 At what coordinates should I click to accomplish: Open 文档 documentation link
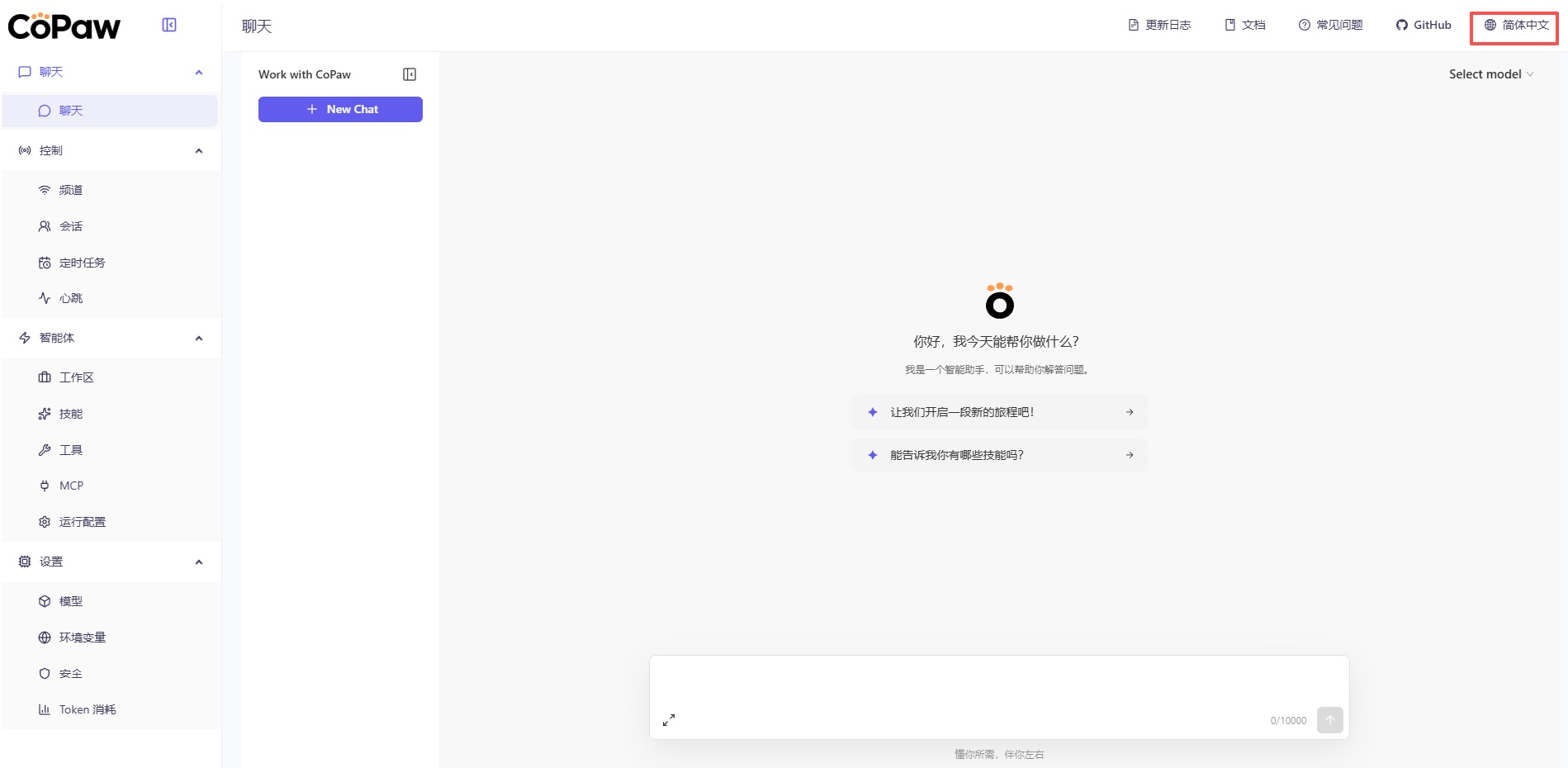(1245, 26)
